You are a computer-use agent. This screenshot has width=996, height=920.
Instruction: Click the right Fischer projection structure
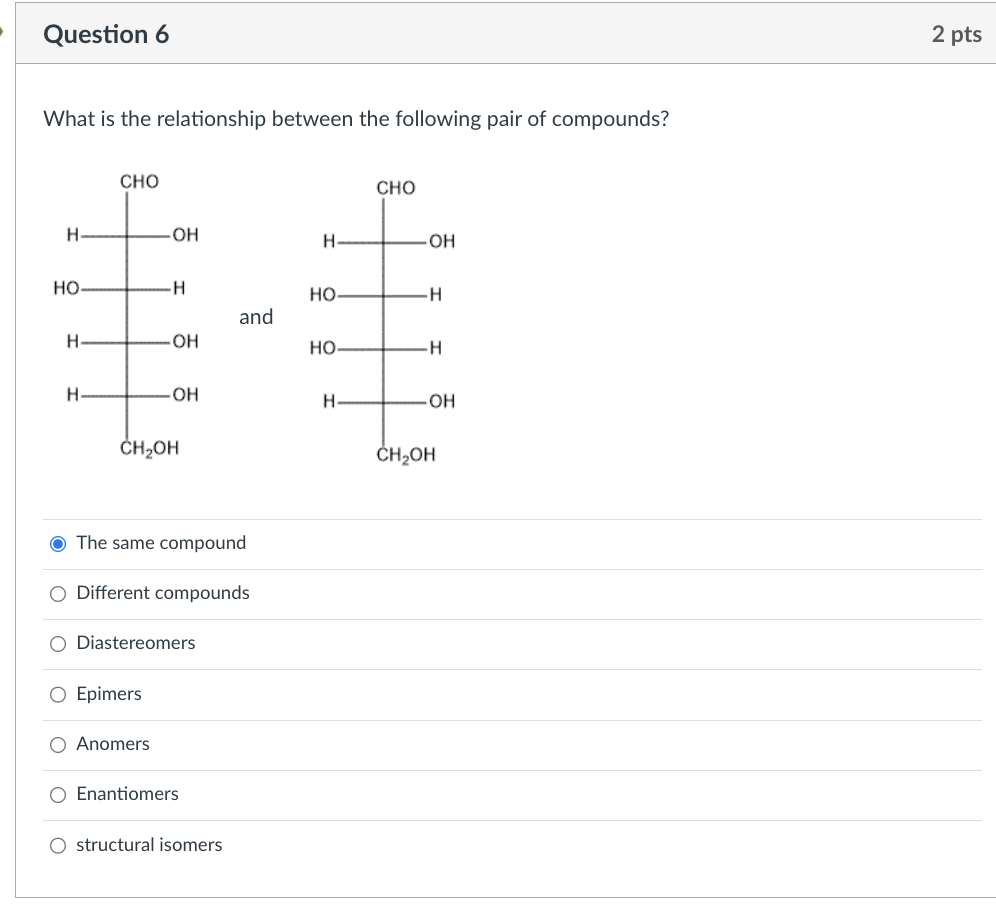click(x=384, y=321)
